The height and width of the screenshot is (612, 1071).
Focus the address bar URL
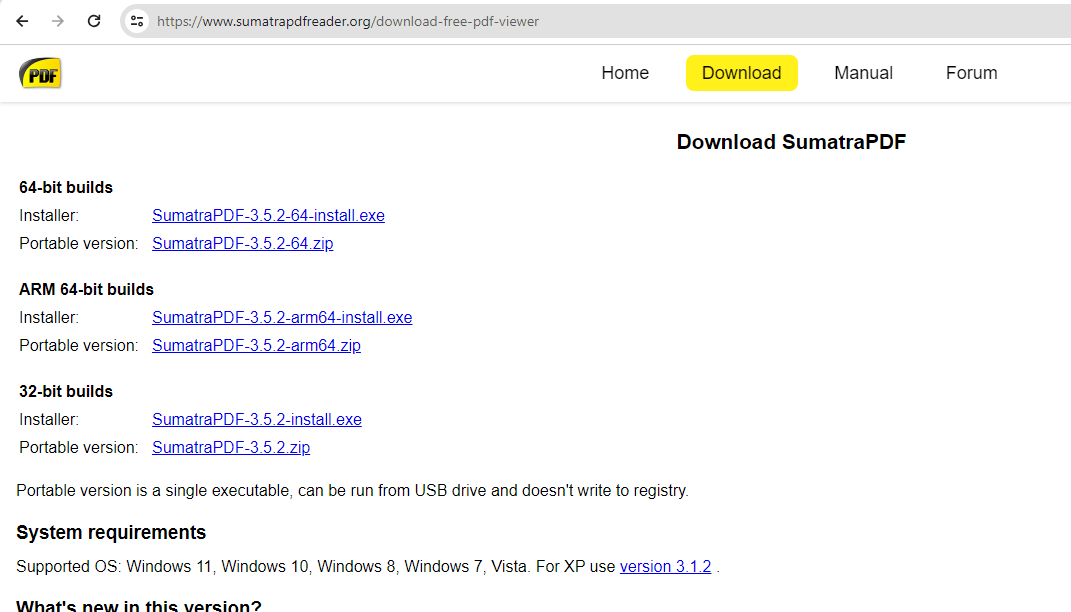tap(348, 21)
